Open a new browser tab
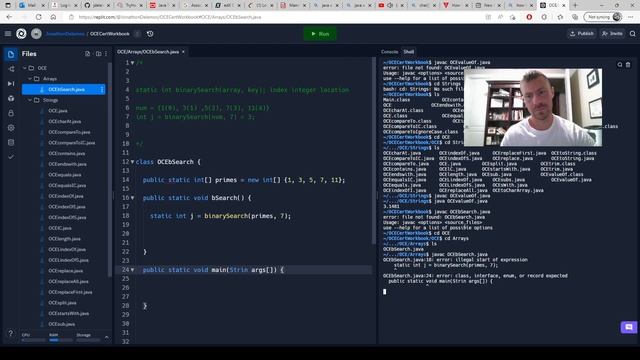The image size is (640, 360). tap(575, 5)
